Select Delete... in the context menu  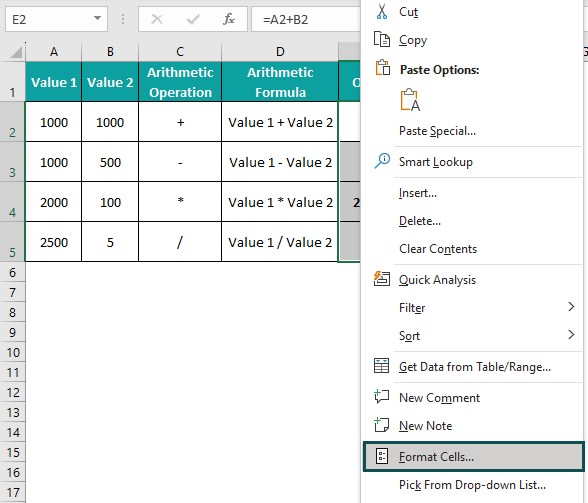coord(420,221)
